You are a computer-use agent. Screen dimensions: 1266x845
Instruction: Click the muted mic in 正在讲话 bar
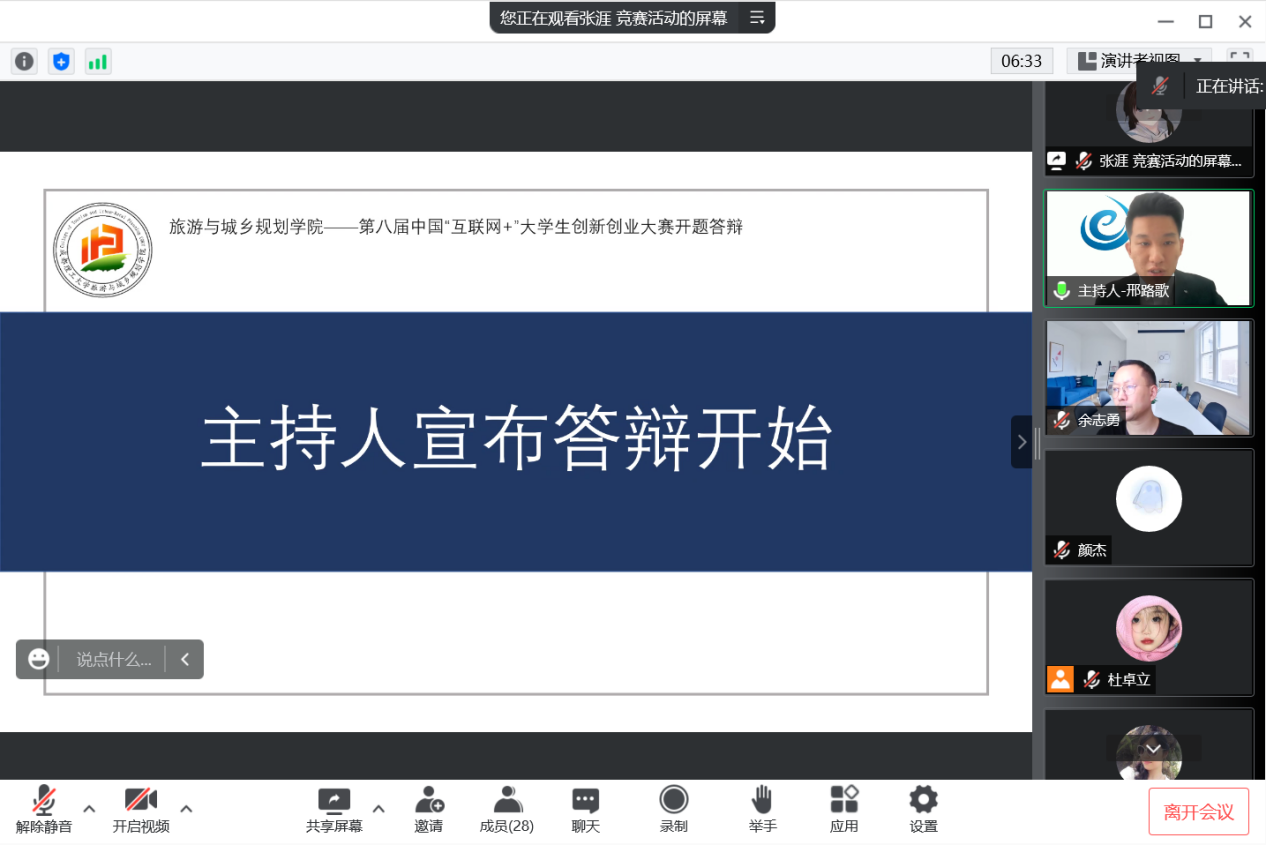[x=1160, y=86]
